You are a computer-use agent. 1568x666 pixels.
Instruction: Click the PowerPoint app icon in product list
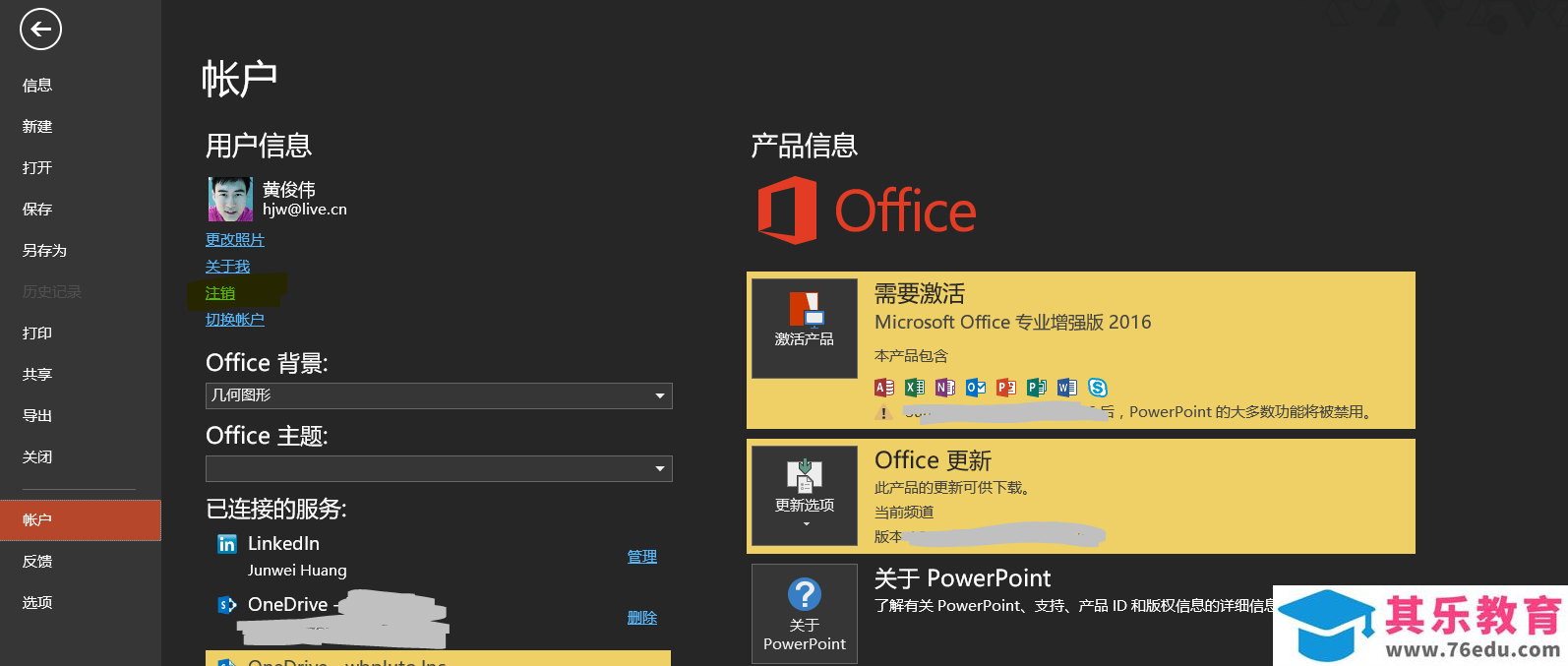pos(1006,388)
